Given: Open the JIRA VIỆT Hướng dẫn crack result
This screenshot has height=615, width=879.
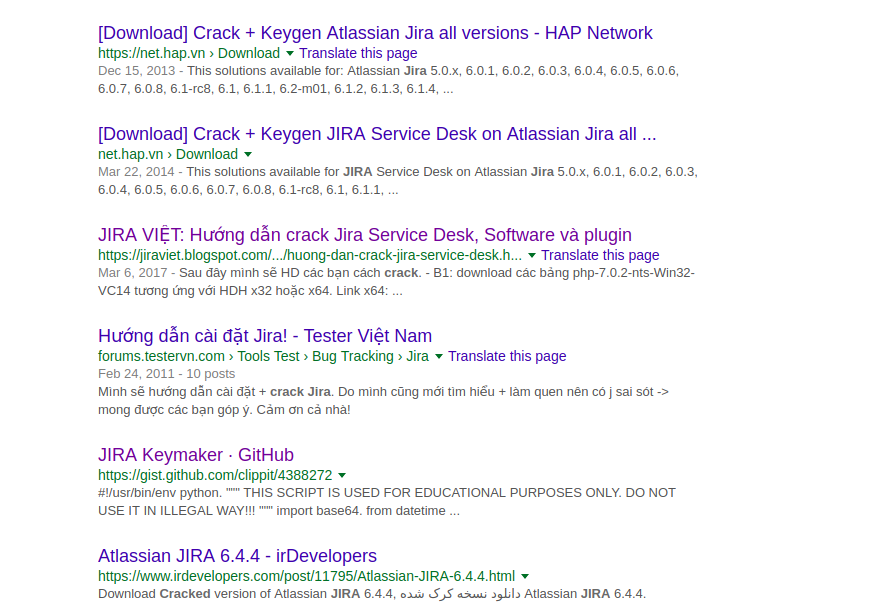Looking at the screenshot, I should click(x=365, y=235).
